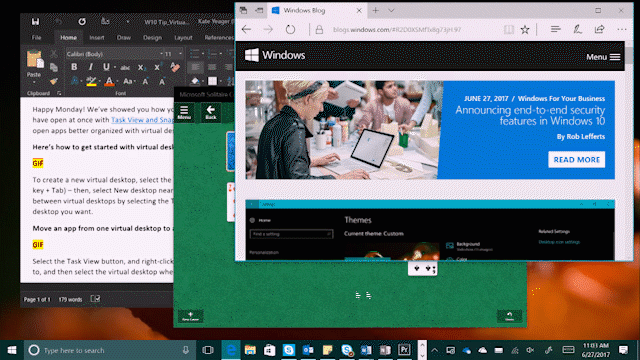
Task: Save the Word document with the floppy icon
Action: [x=36, y=21]
